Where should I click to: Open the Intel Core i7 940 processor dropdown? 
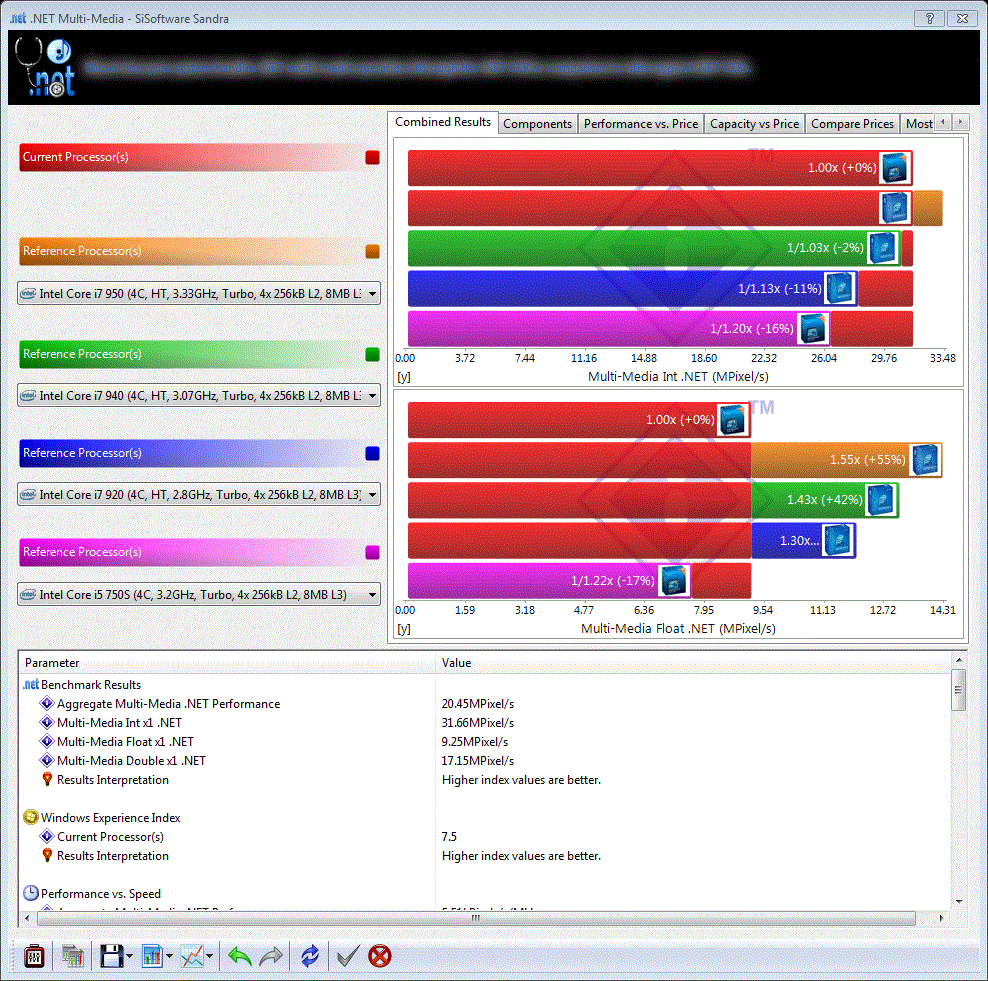click(199, 396)
